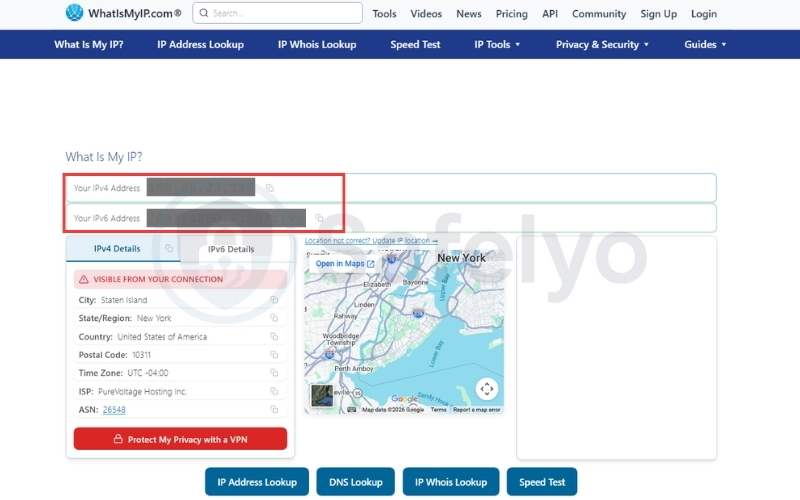Copy the City value Staten Island
Image resolution: width=800 pixels, height=500 pixels.
pyautogui.click(x=274, y=300)
